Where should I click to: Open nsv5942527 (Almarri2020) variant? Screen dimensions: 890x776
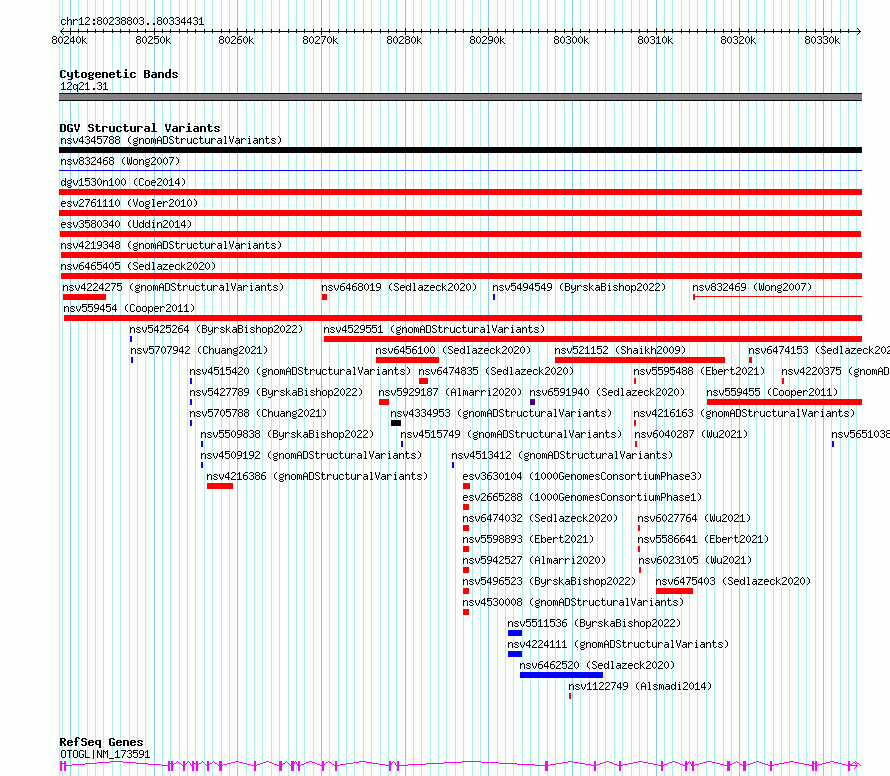(534, 560)
